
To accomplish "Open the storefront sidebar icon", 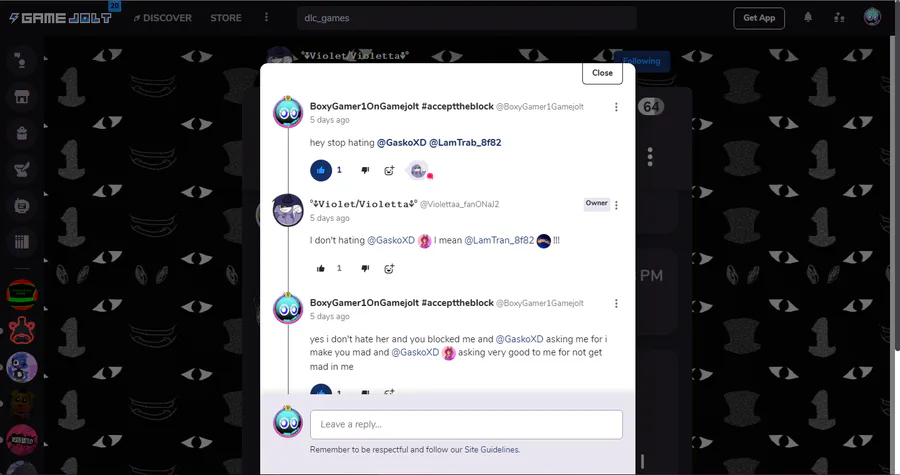I will click(22, 97).
